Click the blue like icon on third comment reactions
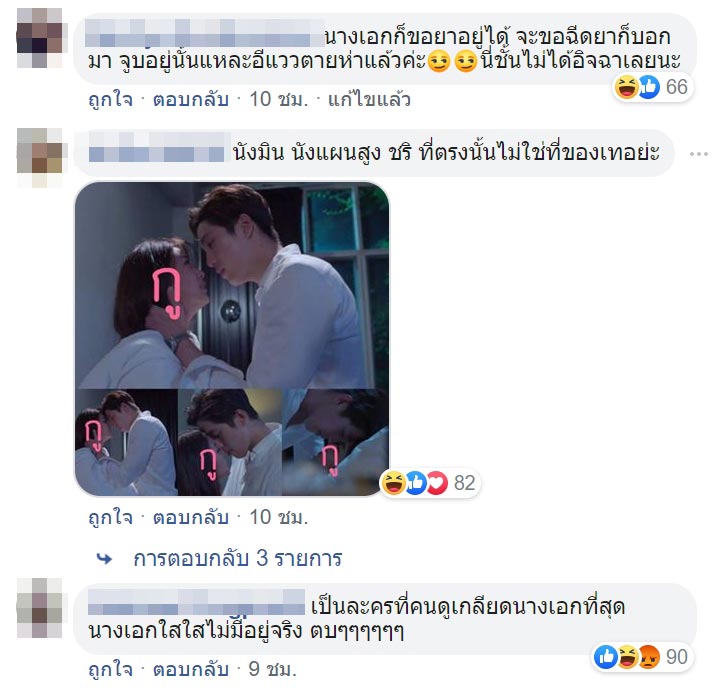The width and height of the screenshot is (728, 694). point(605,657)
